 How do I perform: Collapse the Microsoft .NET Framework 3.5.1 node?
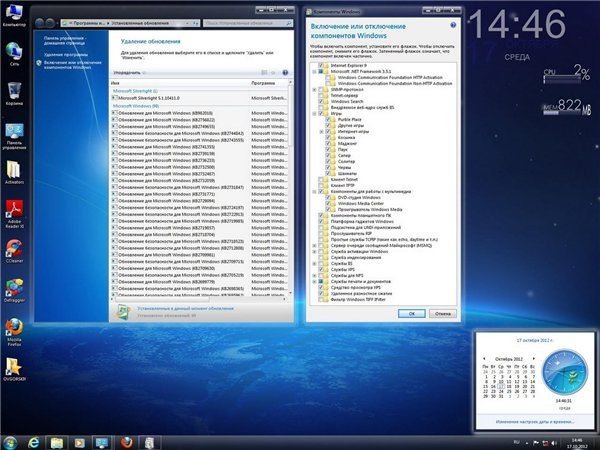(314, 72)
